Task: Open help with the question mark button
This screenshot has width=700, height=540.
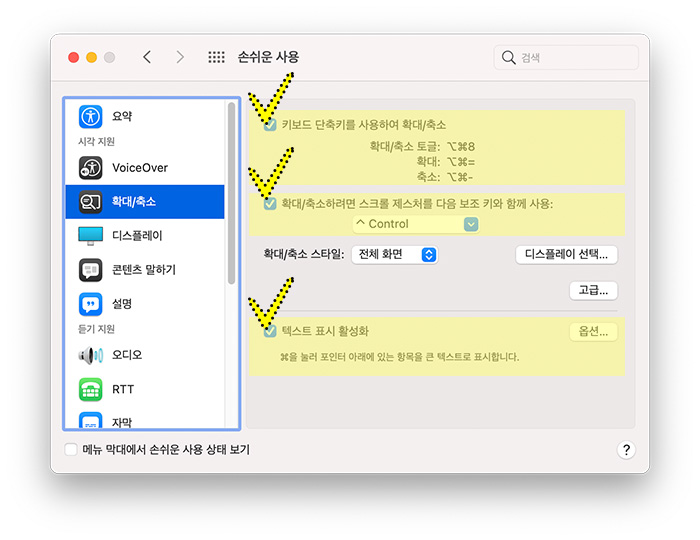Action: coord(626,450)
